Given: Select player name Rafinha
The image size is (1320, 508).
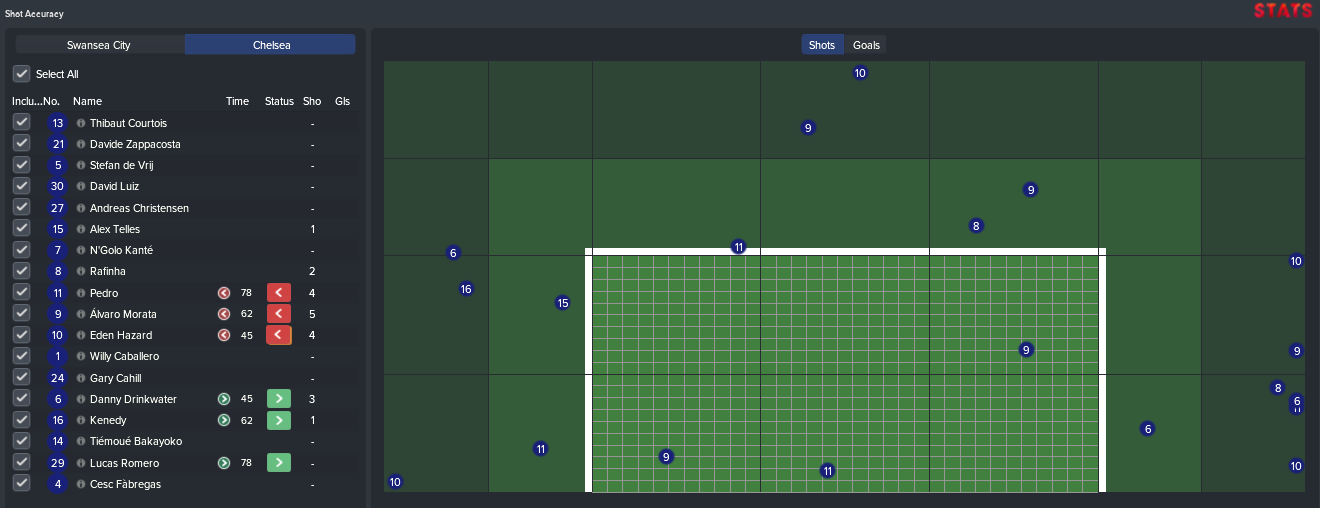Looking at the screenshot, I should pos(108,271).
